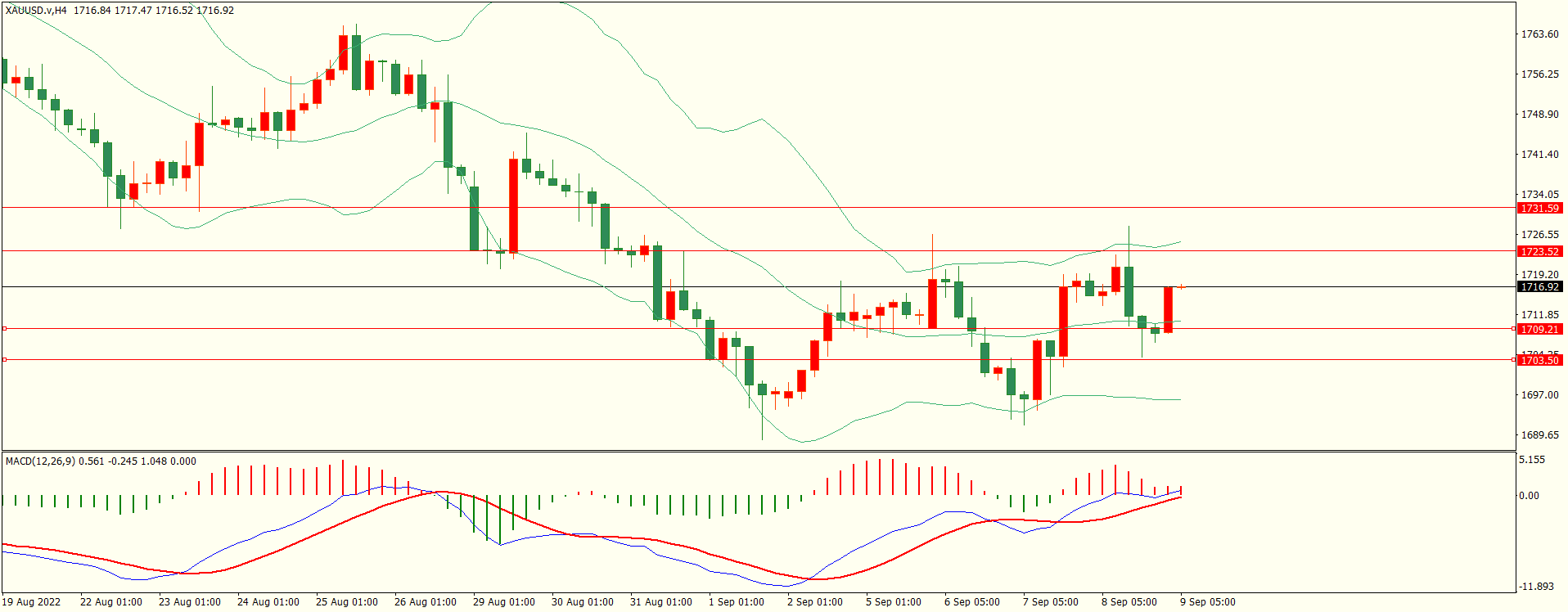
Task: Click the 22 Aug 01:00 time label
Action: point(111,602)
